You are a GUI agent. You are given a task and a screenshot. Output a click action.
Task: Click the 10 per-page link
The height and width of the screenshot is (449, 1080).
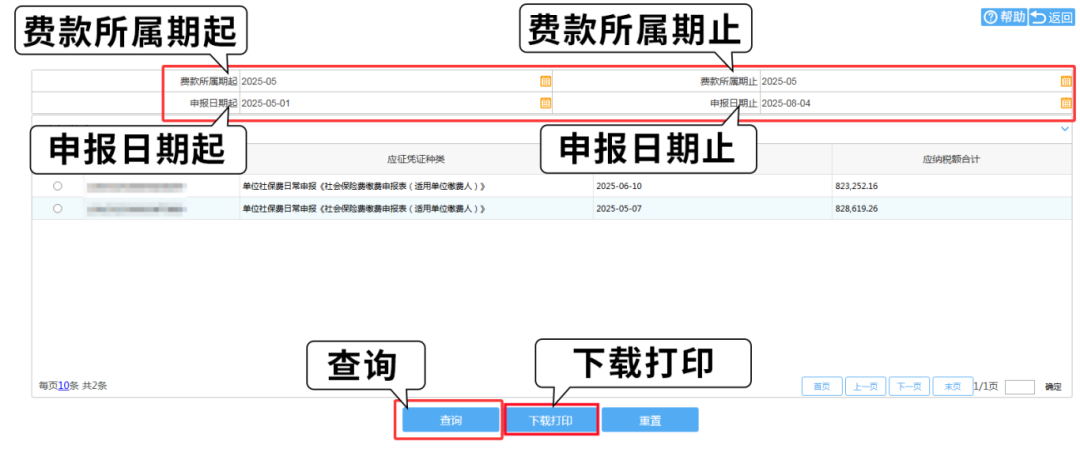point(62,385)
